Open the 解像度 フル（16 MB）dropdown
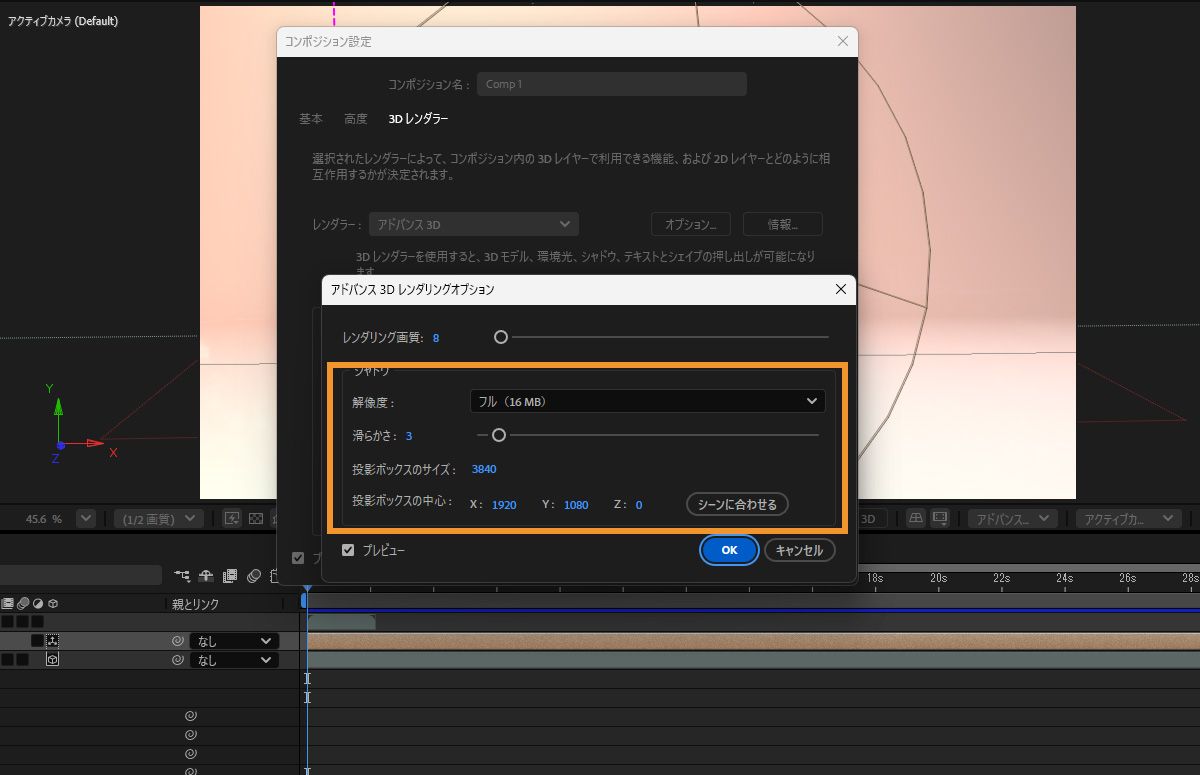Viewport: 1200px width, 775px height. pyautogui.click(x=647, y=400)
